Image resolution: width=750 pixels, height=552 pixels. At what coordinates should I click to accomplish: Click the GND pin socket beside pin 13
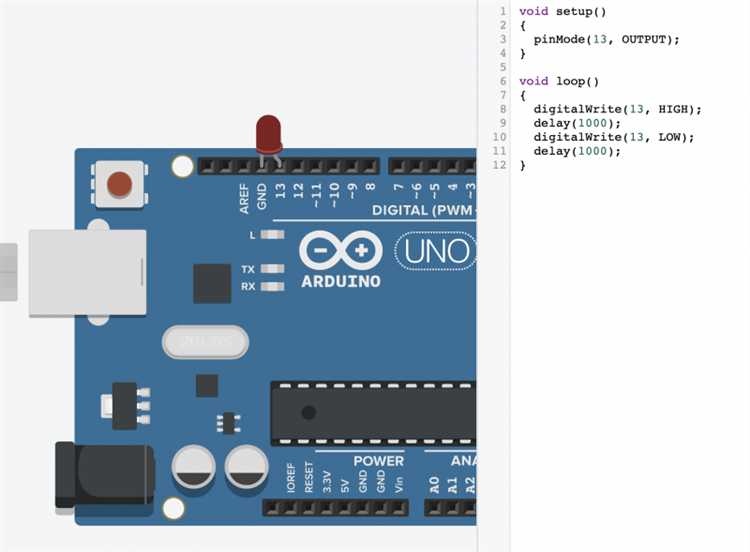pyautogui.click(x=262, y=166)
